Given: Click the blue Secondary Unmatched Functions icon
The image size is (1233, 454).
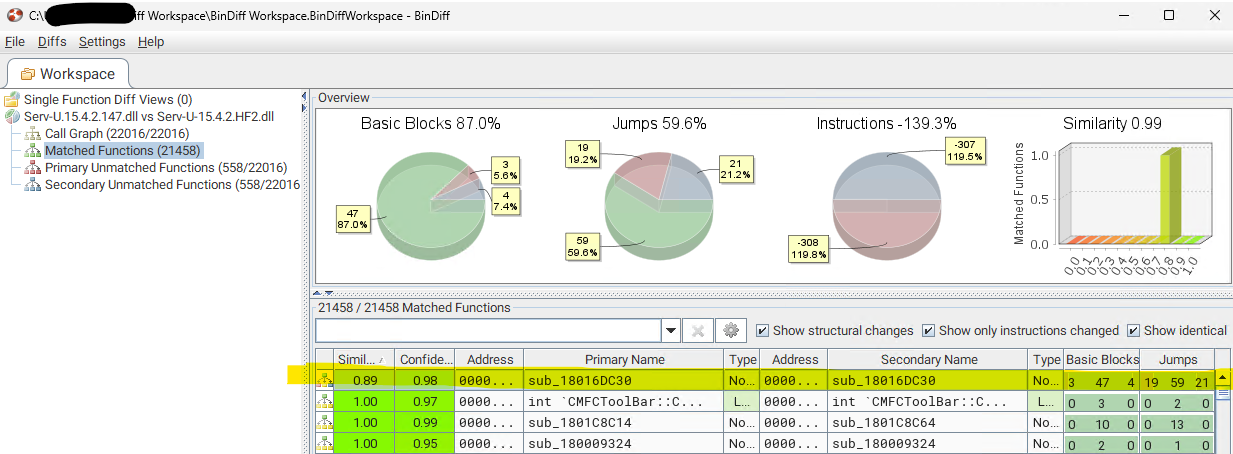Looking at the screenshot, I should click(32, 185).
